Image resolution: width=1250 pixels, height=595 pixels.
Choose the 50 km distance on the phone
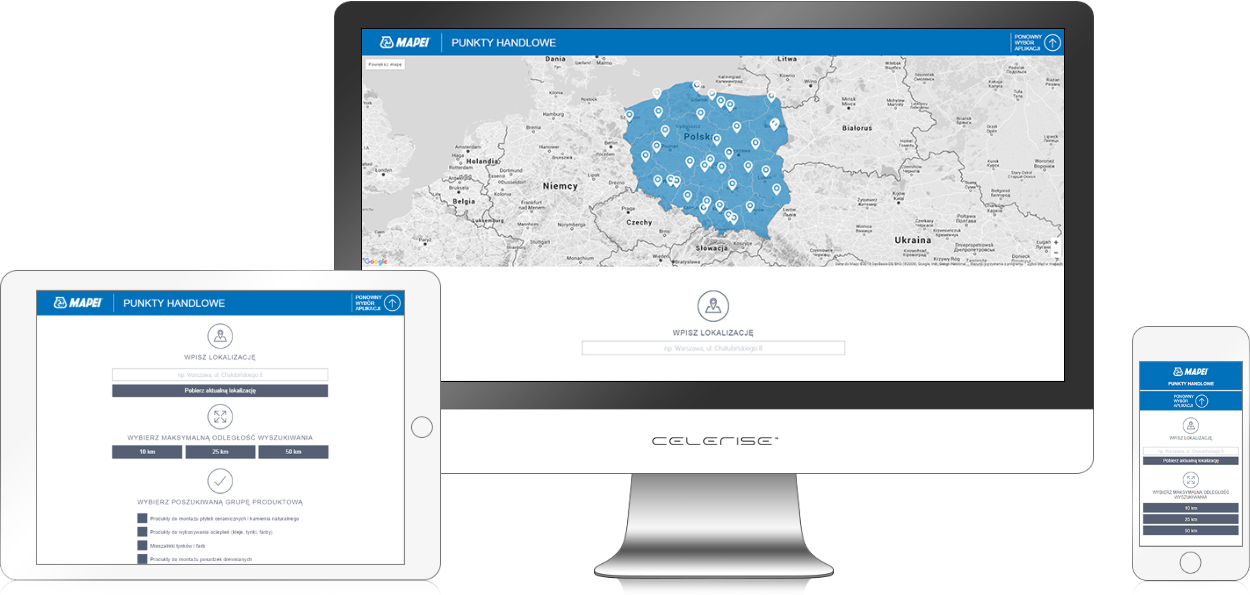click(x=1190, y=530)
